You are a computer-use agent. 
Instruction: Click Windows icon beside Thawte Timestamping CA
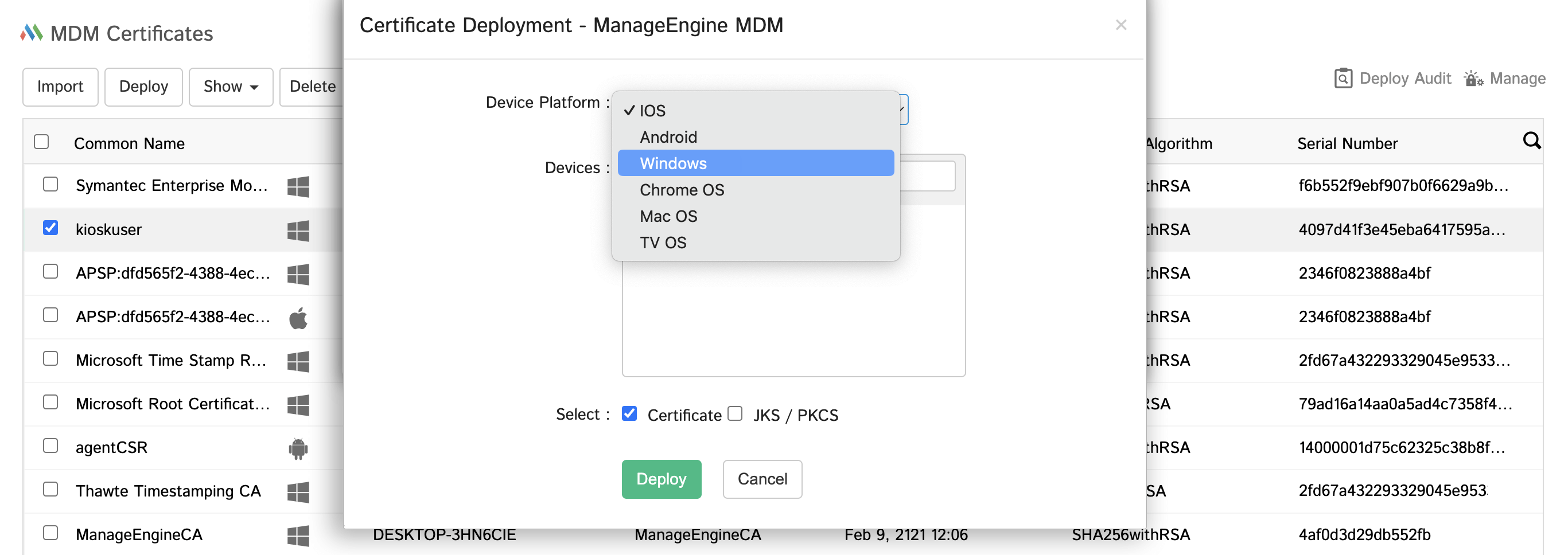298,492
